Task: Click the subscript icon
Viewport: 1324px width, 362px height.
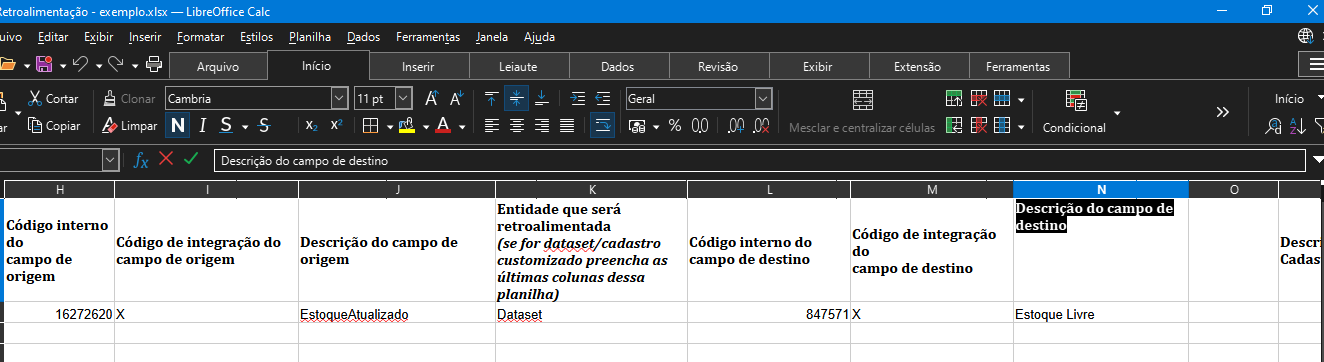Action: [311, 126]
